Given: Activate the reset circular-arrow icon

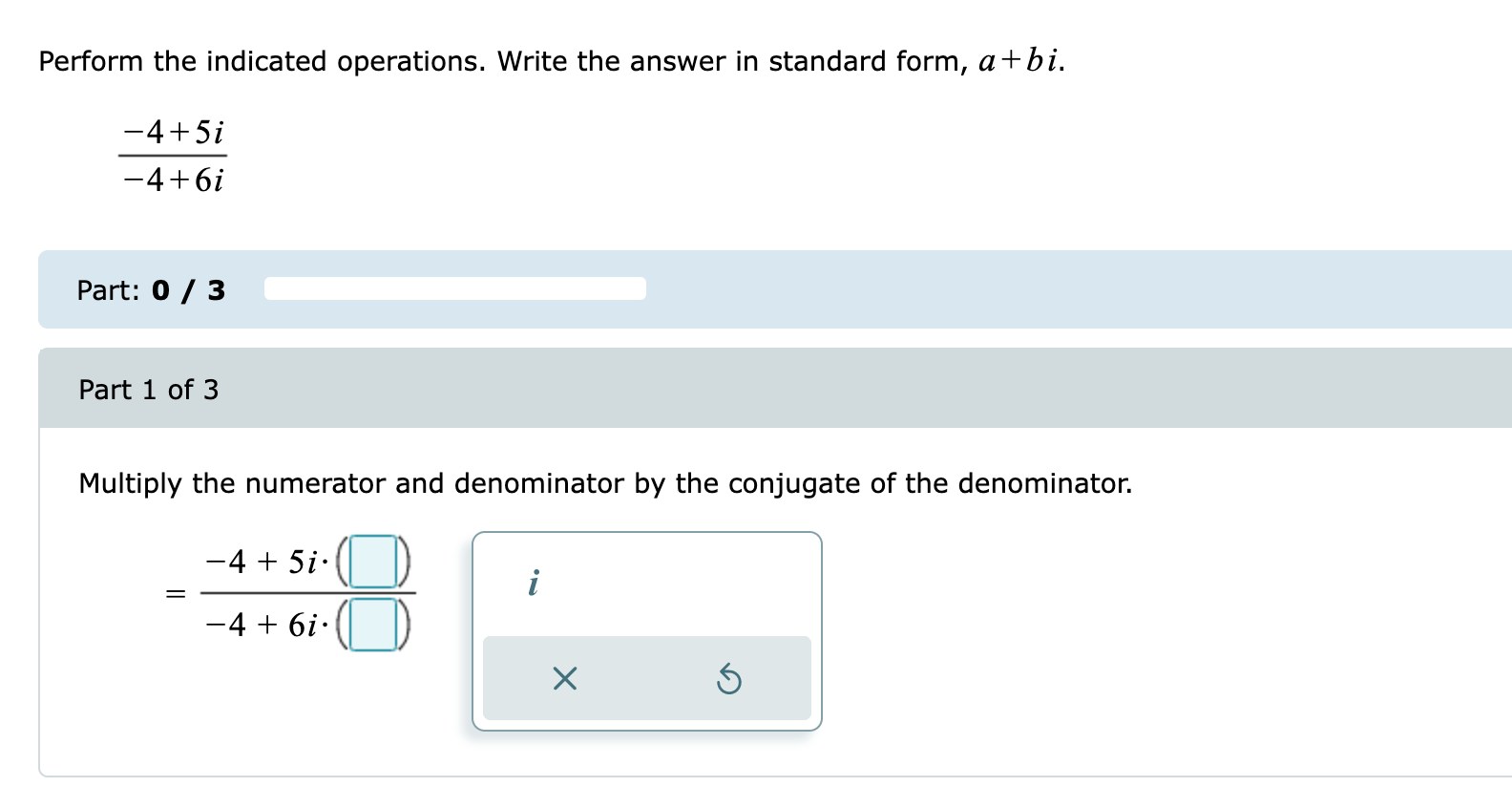Looking at the screenshot, I should [730, 679].
